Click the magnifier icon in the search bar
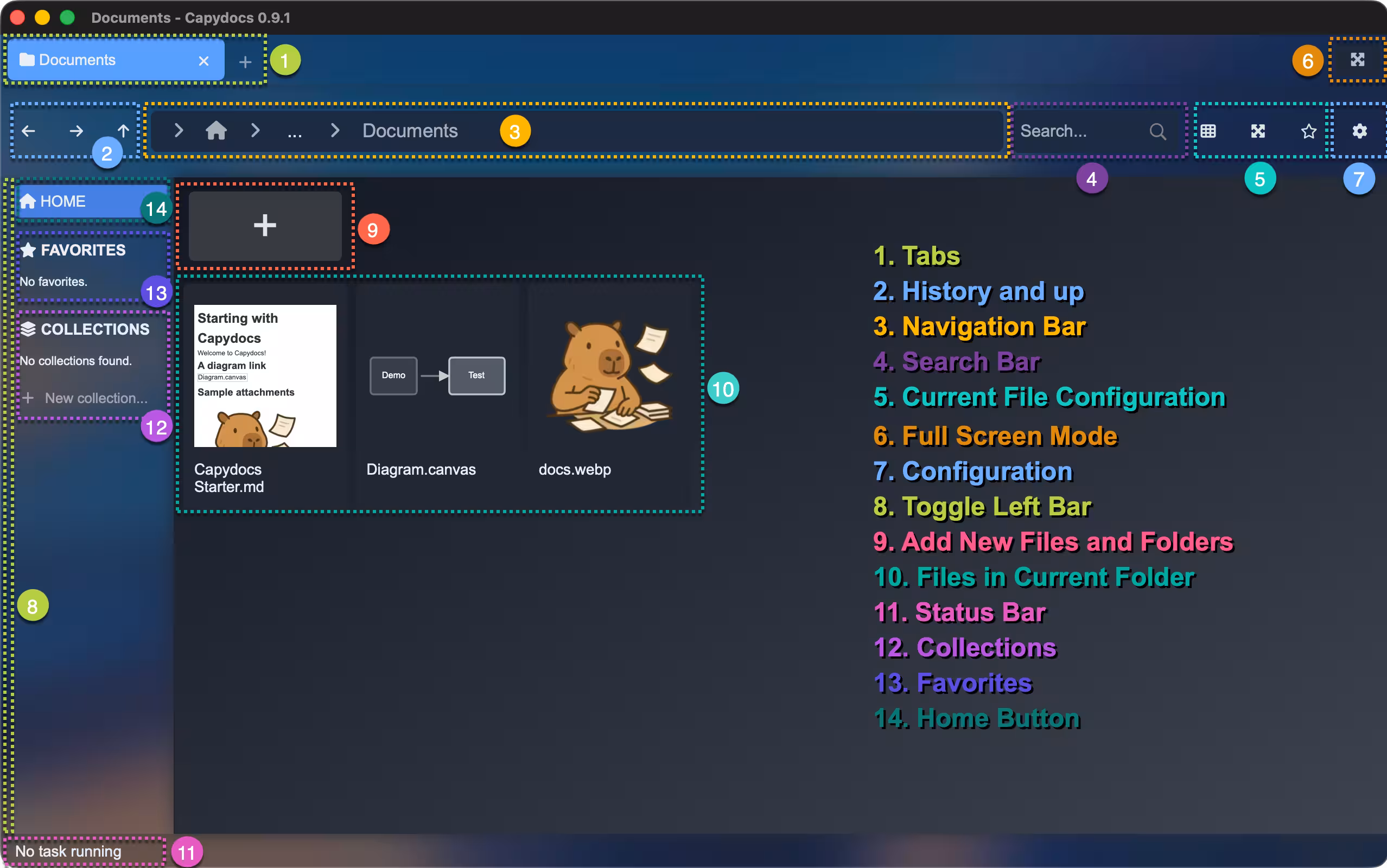The width and height of the screenshot is (1387, 868). coord(1157,131)
